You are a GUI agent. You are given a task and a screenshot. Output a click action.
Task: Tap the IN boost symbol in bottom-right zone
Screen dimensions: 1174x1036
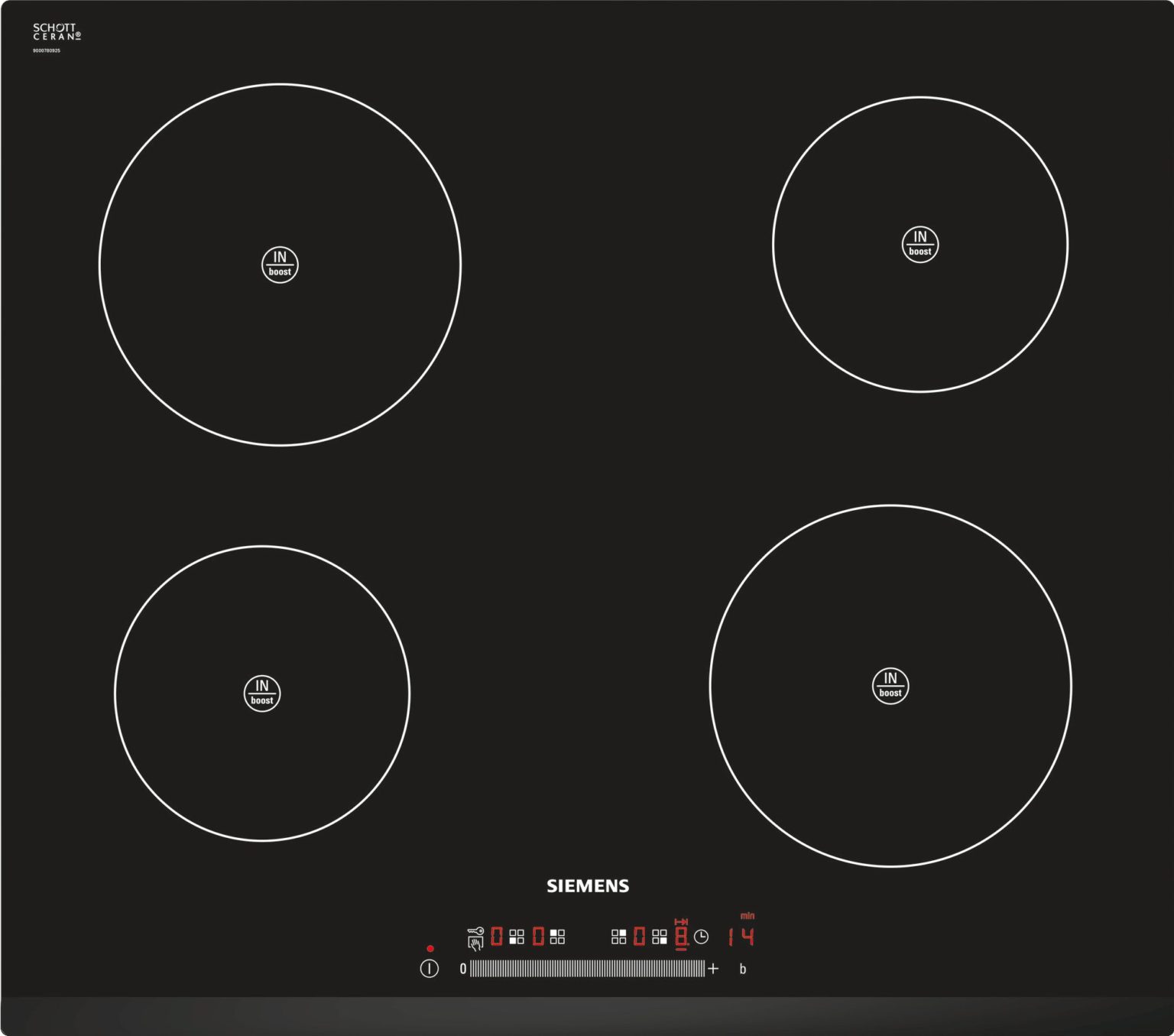pyautogui.click(x=890, y=686)
